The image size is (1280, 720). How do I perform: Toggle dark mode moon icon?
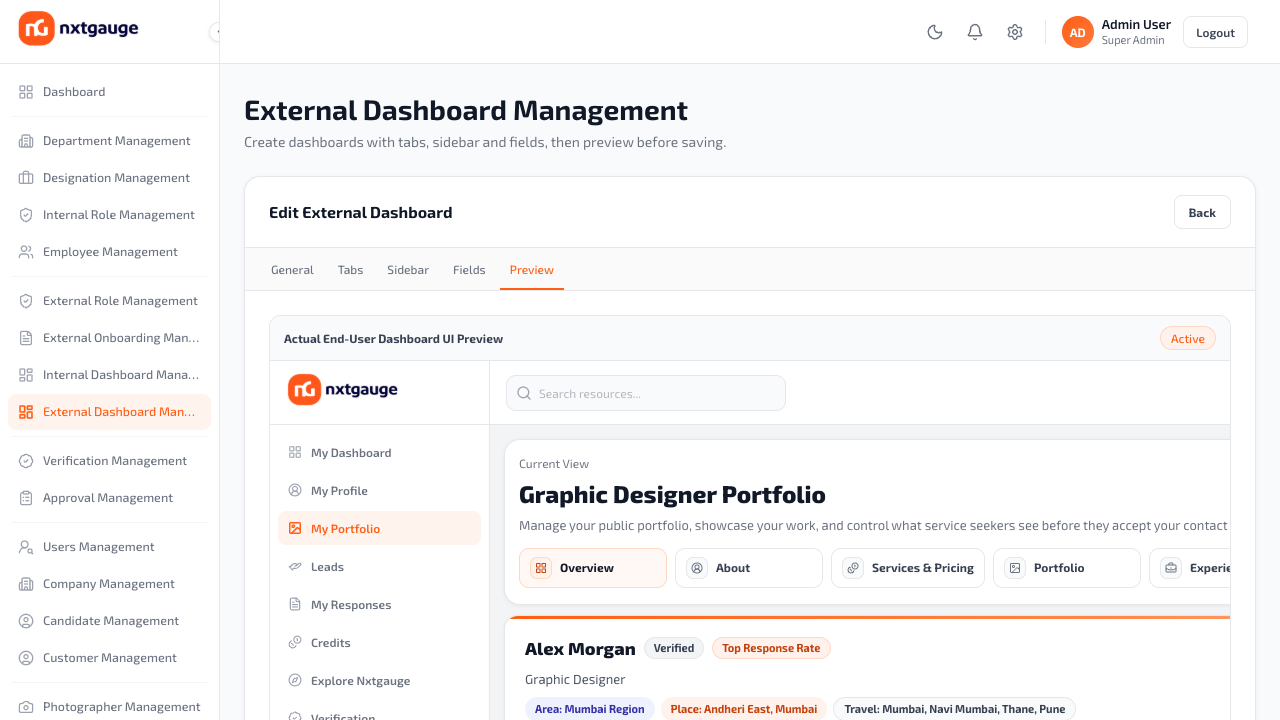(935, 32)
